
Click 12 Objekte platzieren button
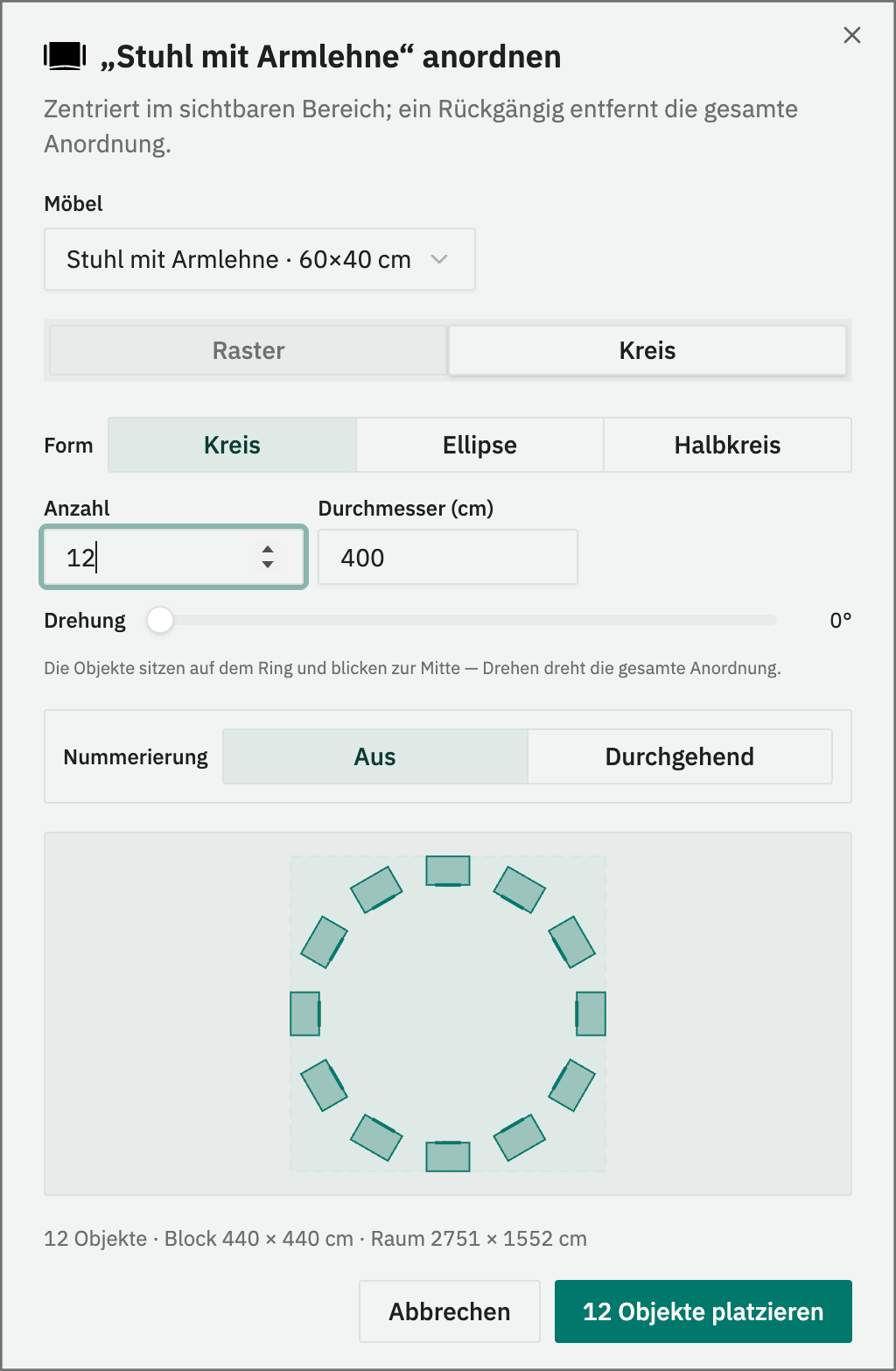pyautogui.click(x=703, y=1311)
